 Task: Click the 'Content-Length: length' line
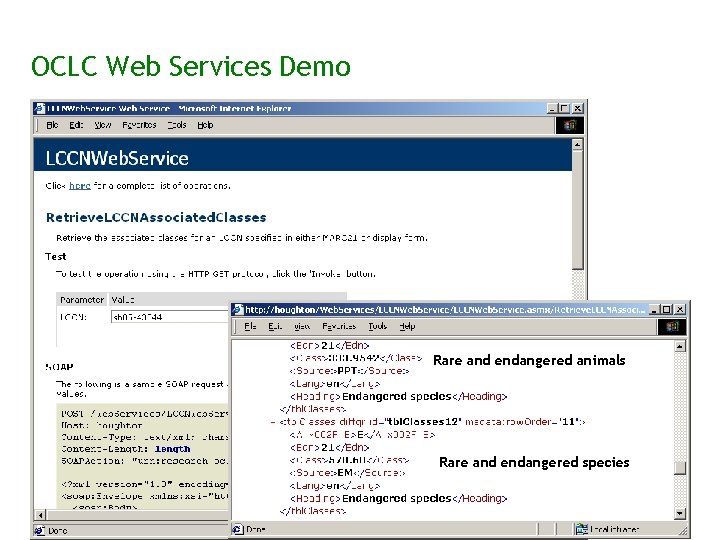coord(126,449)
